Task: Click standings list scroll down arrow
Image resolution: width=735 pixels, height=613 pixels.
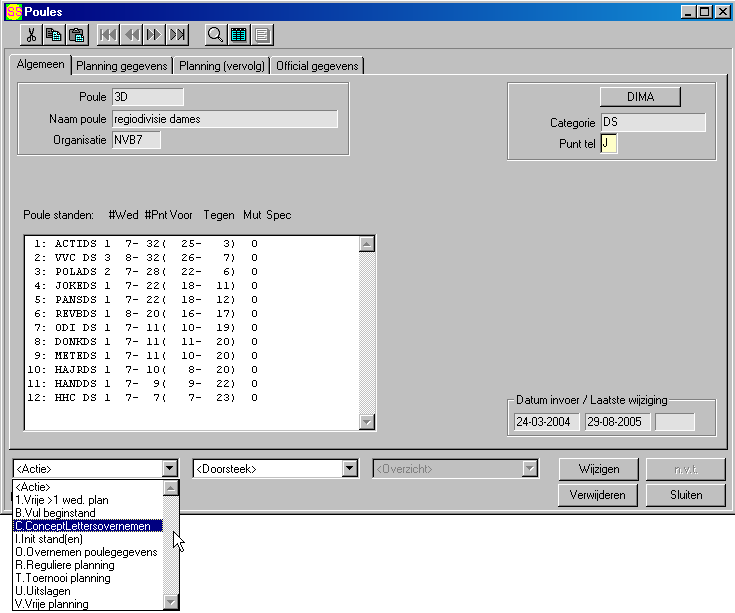Action: (367, 422)
